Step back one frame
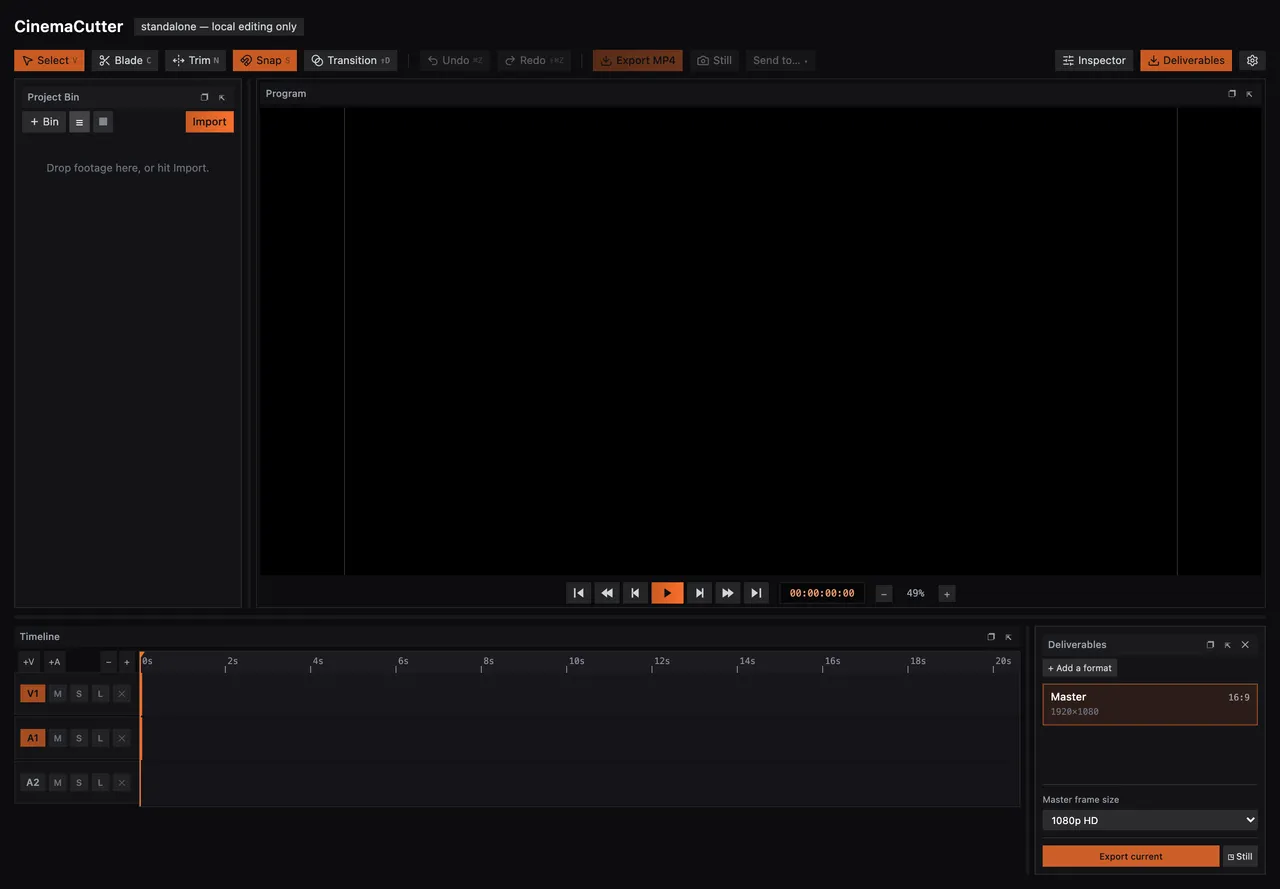The height and width of the screenshot is (889, 1280). tap(635, 593)
